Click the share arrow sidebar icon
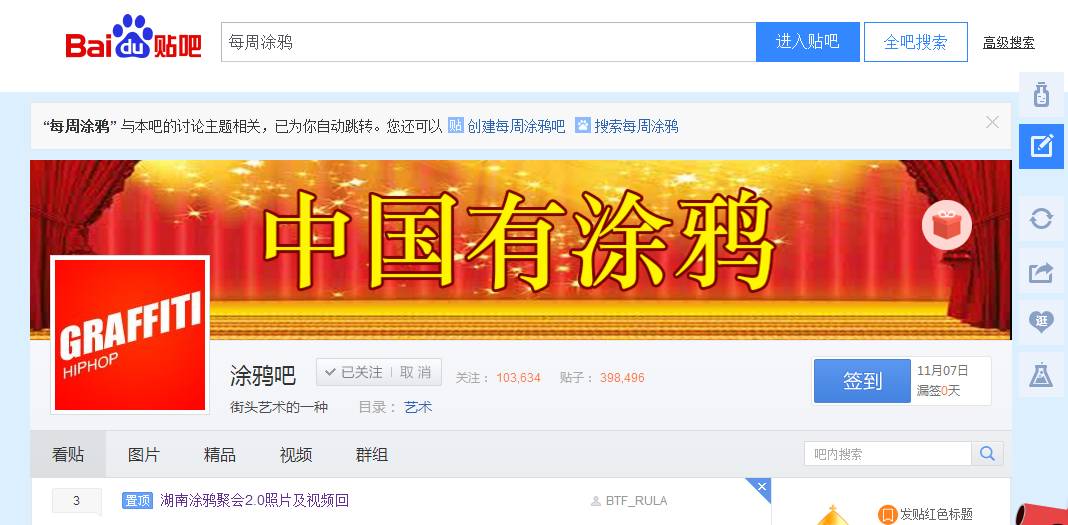Viewport: 1068px width, 525px height. click(x=1041, y=272)
